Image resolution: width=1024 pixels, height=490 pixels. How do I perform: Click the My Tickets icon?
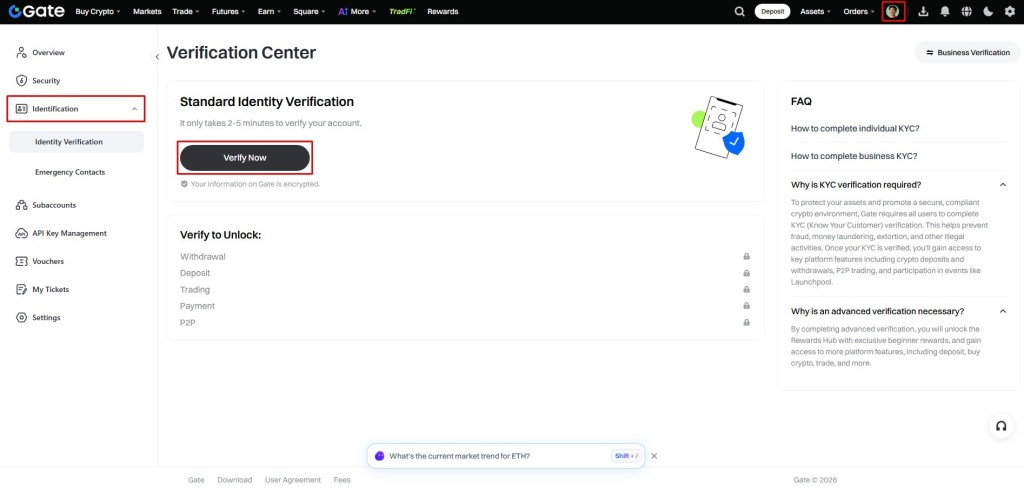click(21, 289)
